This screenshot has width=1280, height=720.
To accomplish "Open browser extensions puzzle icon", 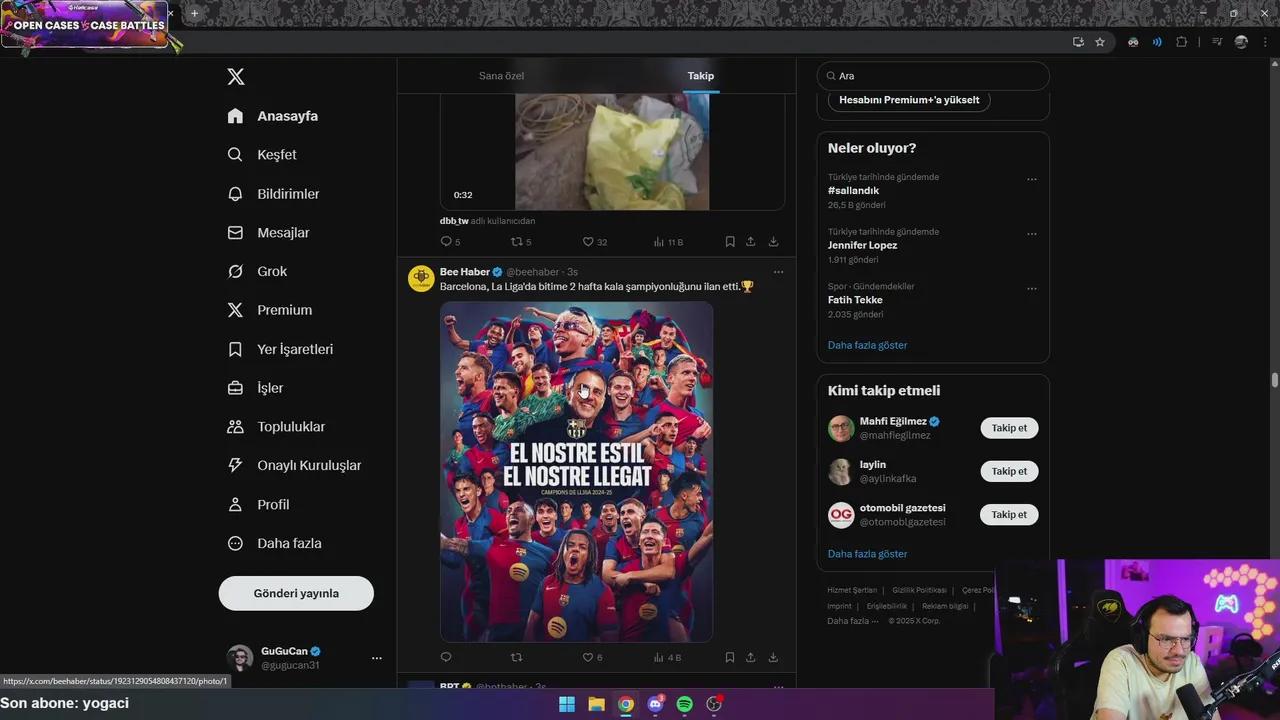I will click(1182, 42).
